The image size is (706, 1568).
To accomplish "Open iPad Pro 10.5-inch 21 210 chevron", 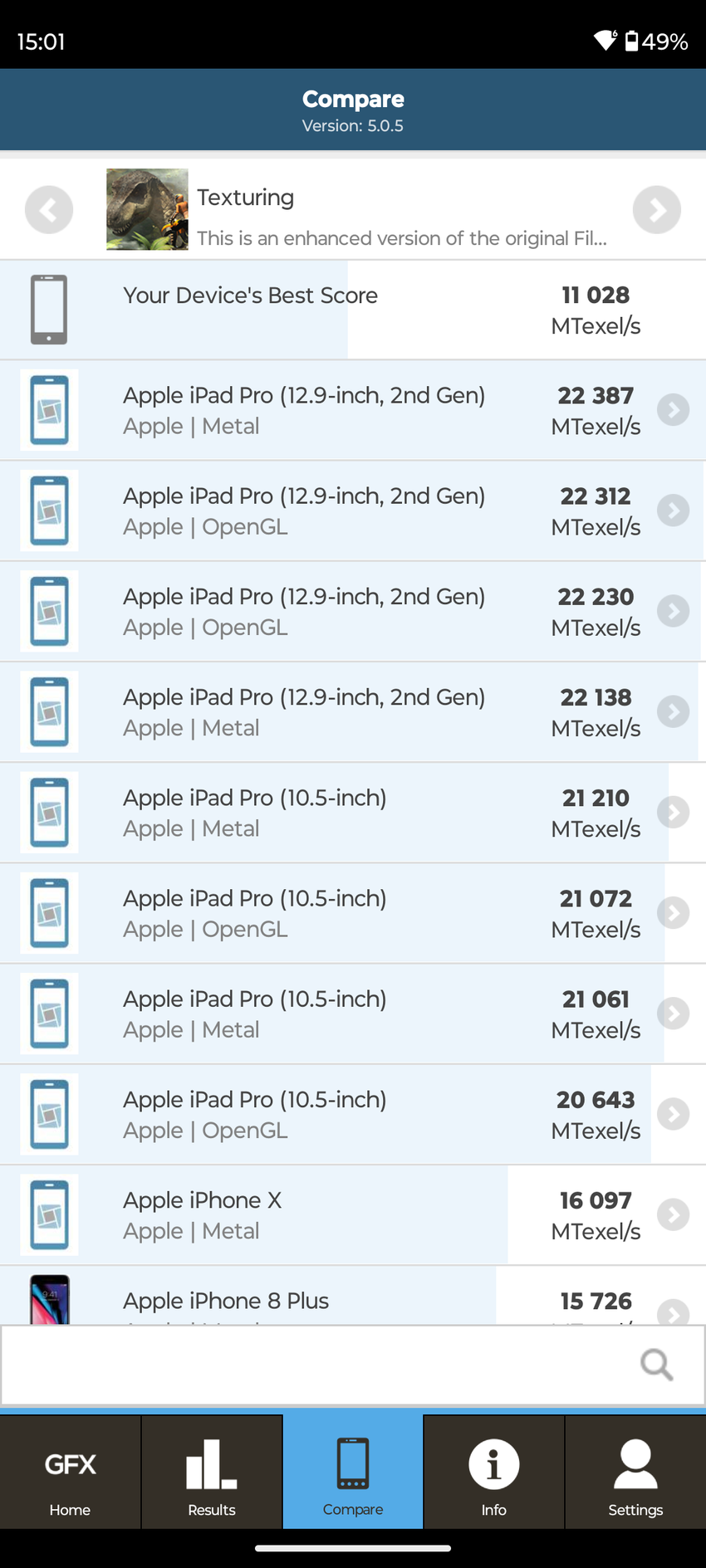I will tap(673, 812).
